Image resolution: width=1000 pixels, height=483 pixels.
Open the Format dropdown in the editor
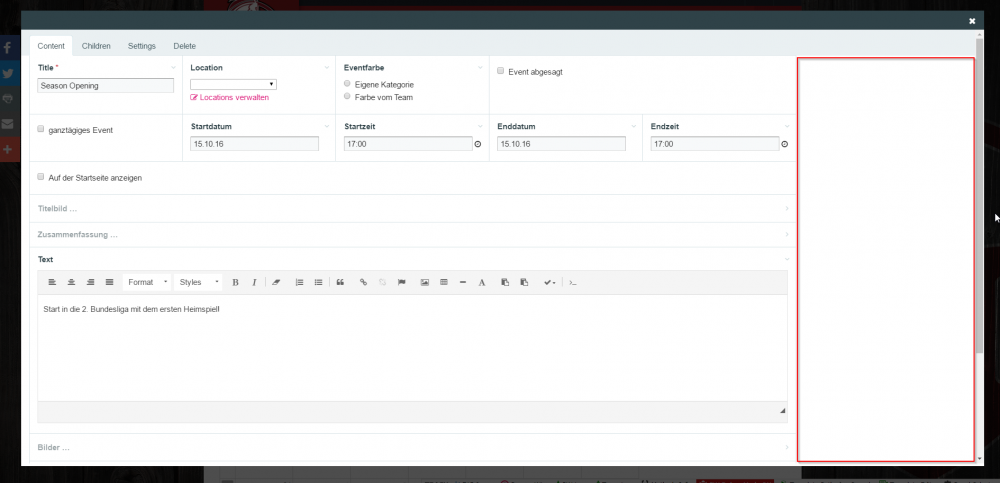pyautogui.click(x=147, y=283)
